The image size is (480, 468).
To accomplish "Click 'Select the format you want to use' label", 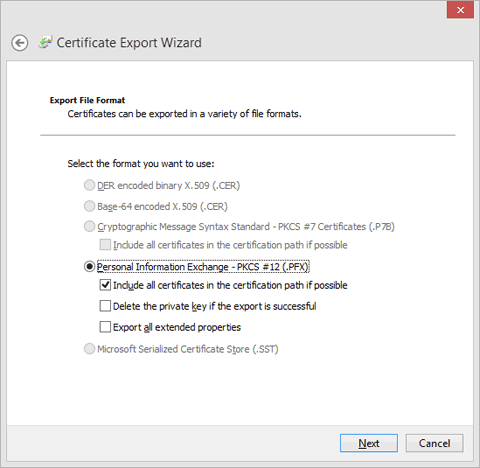I will (x=141, y=164).
